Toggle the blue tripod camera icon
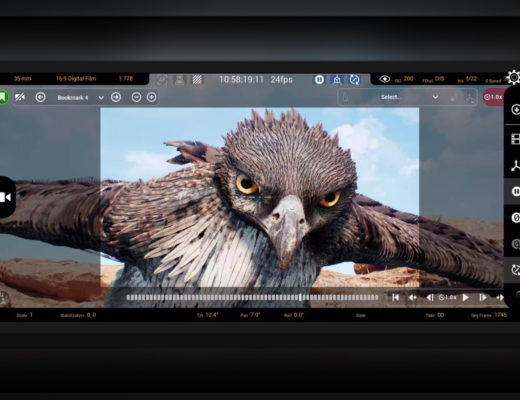Image resolution: width=520 pixels, height=400 pixels. 337,80
